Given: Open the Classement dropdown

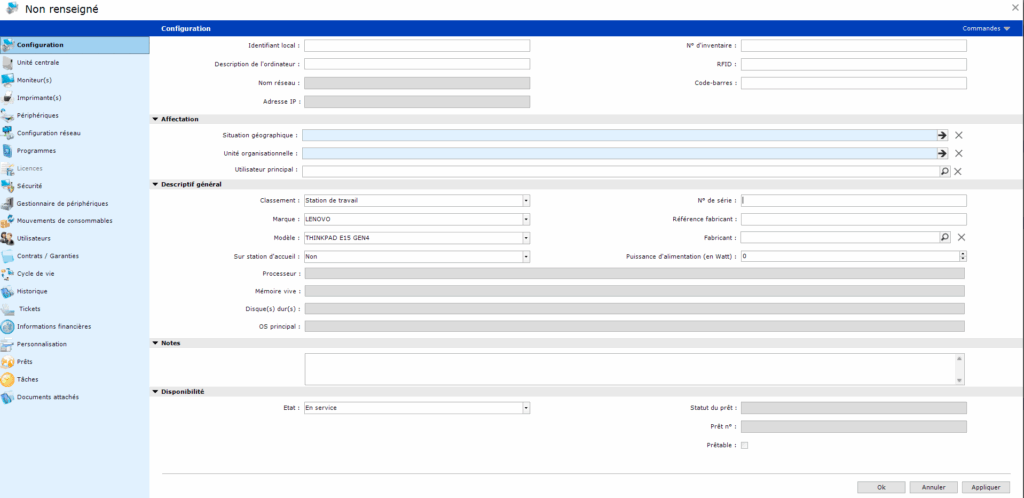Looking at the screenshot, I should (x=526, y=200).
